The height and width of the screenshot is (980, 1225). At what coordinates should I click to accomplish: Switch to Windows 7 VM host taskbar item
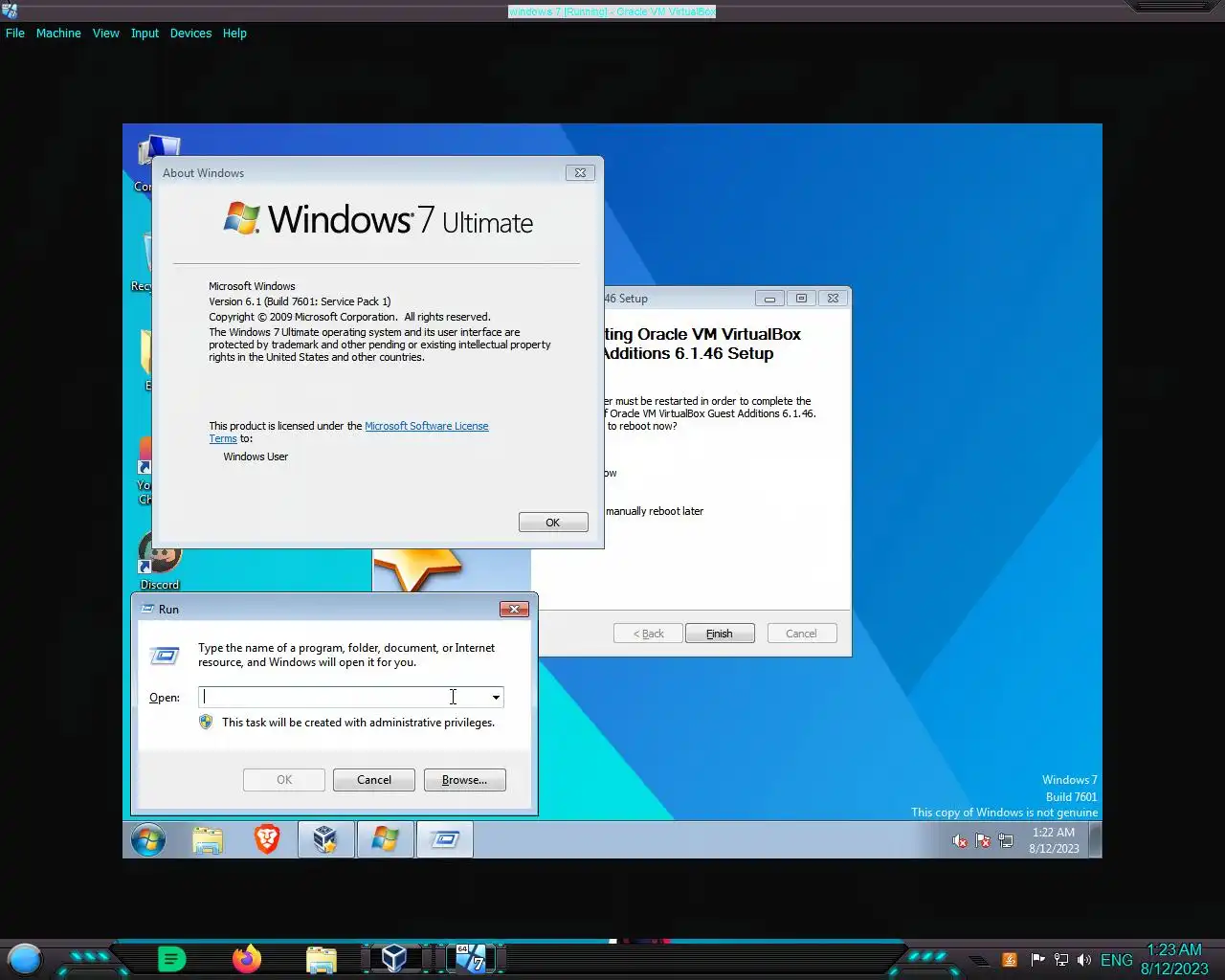(470, 959)
